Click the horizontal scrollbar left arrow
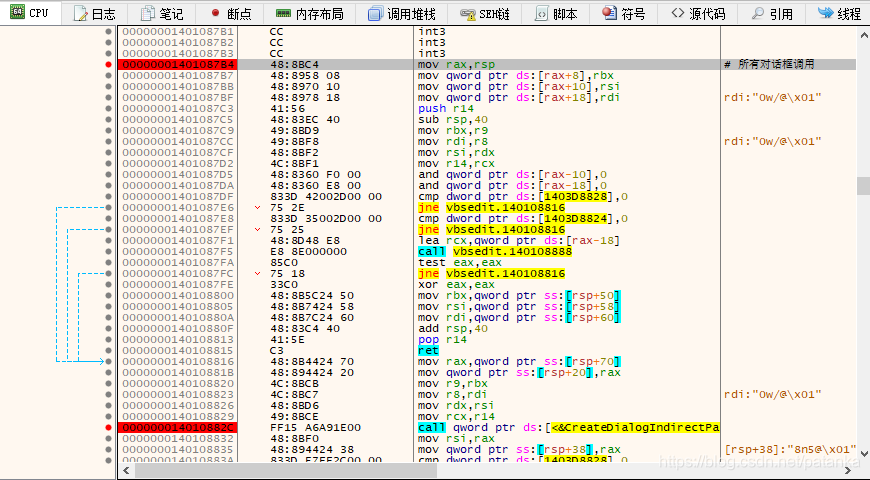Viewport: 870px width, 480px height. pos(127,471)
